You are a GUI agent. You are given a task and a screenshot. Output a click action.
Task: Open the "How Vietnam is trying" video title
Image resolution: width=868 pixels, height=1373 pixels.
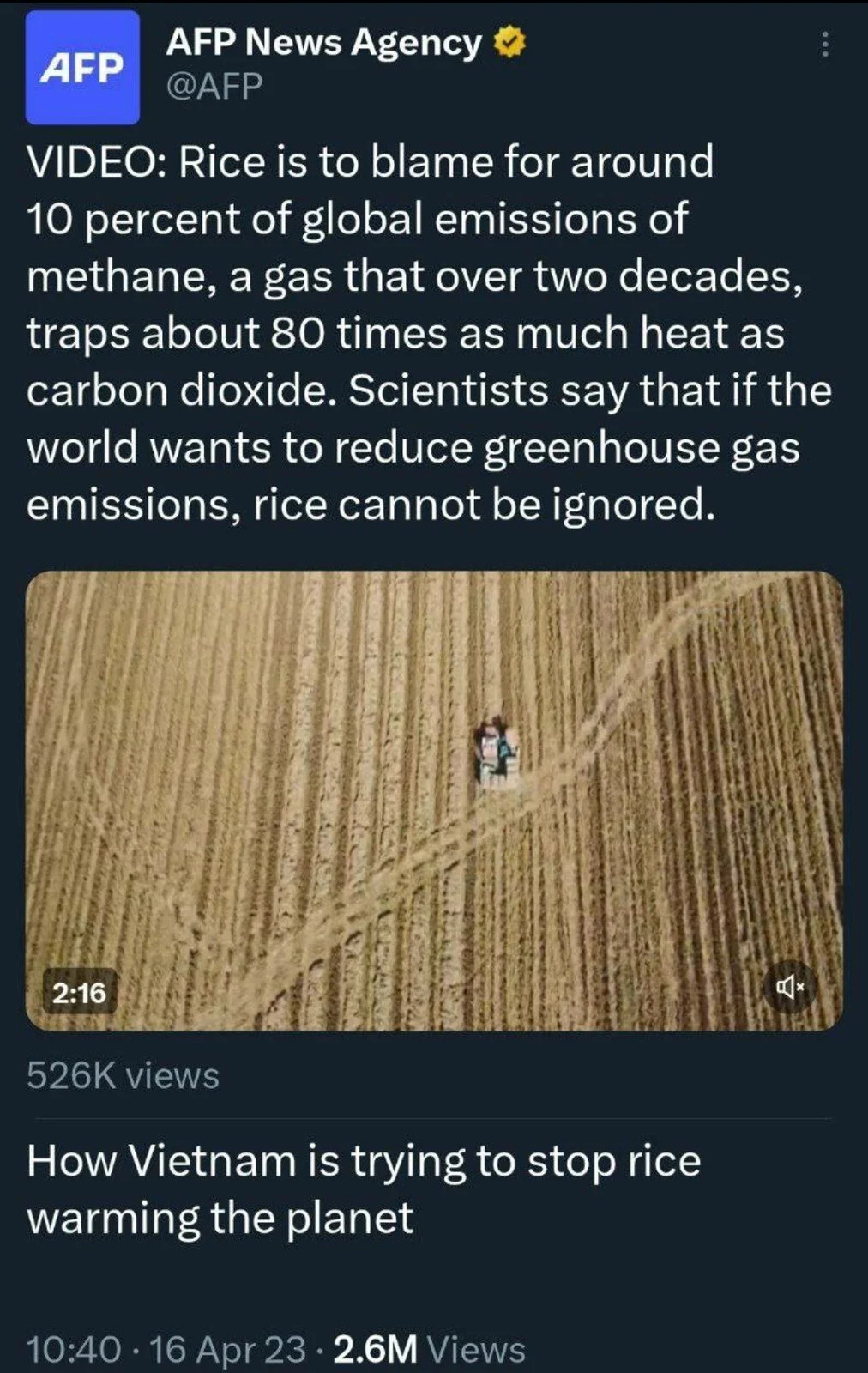click(x=364, y=1161)
